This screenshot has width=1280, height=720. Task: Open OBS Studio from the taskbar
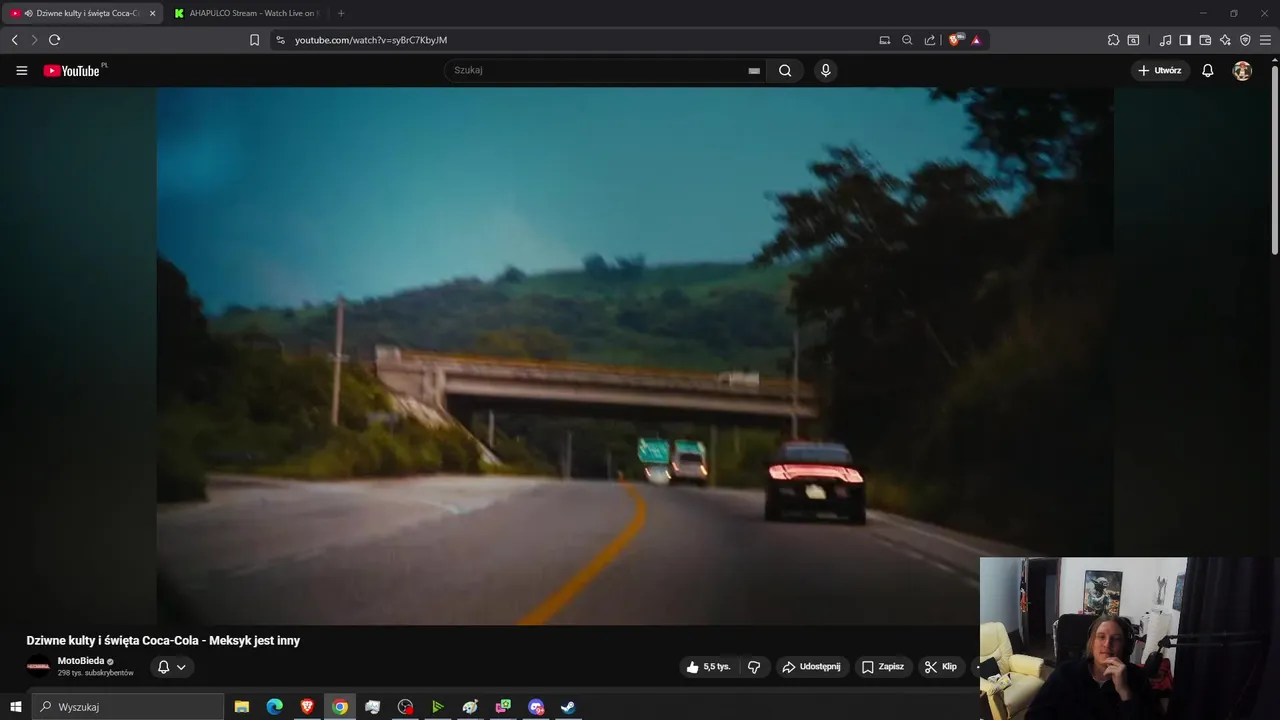click(405, 707)
